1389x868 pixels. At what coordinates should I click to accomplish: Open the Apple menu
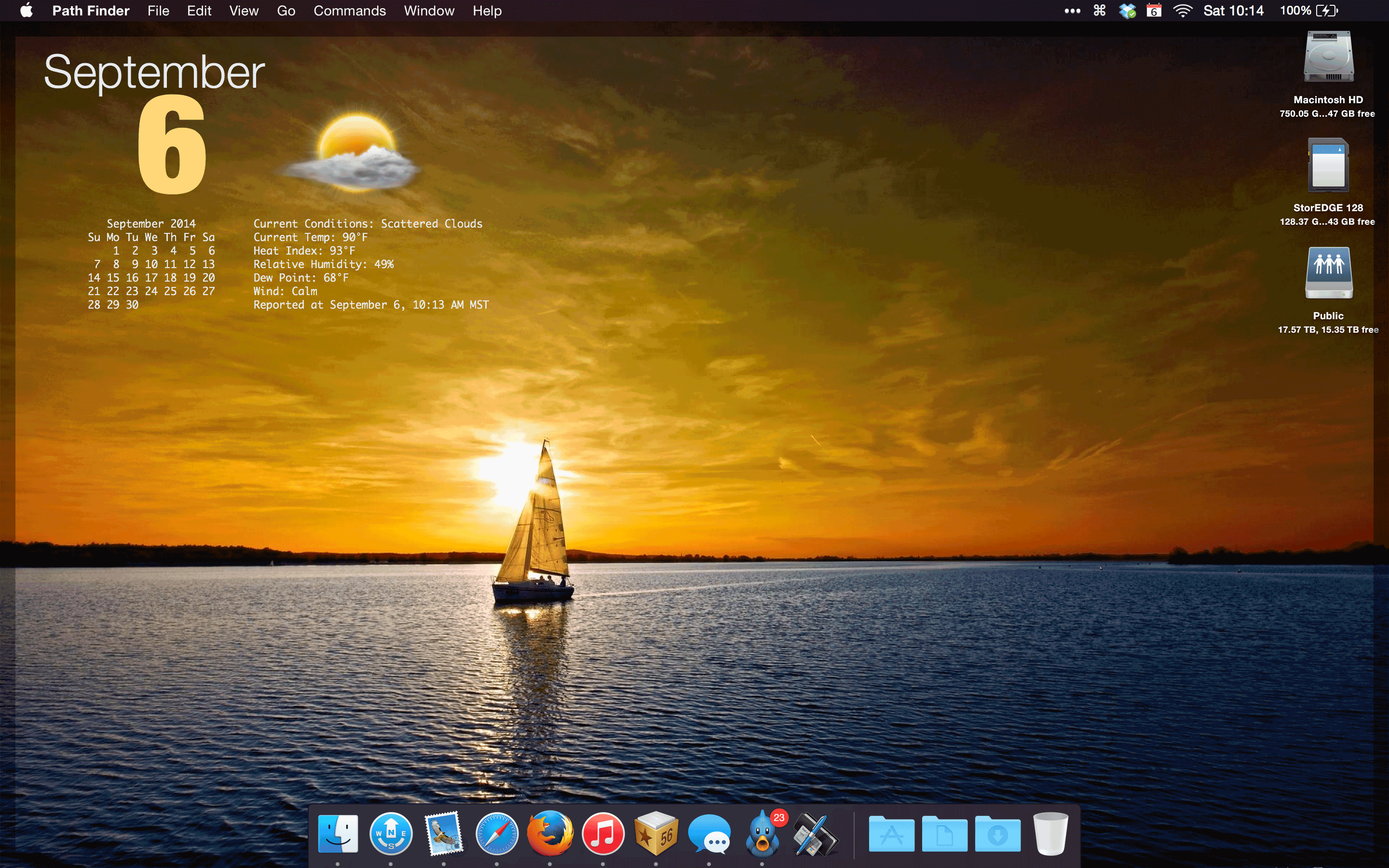coord(27,11)
